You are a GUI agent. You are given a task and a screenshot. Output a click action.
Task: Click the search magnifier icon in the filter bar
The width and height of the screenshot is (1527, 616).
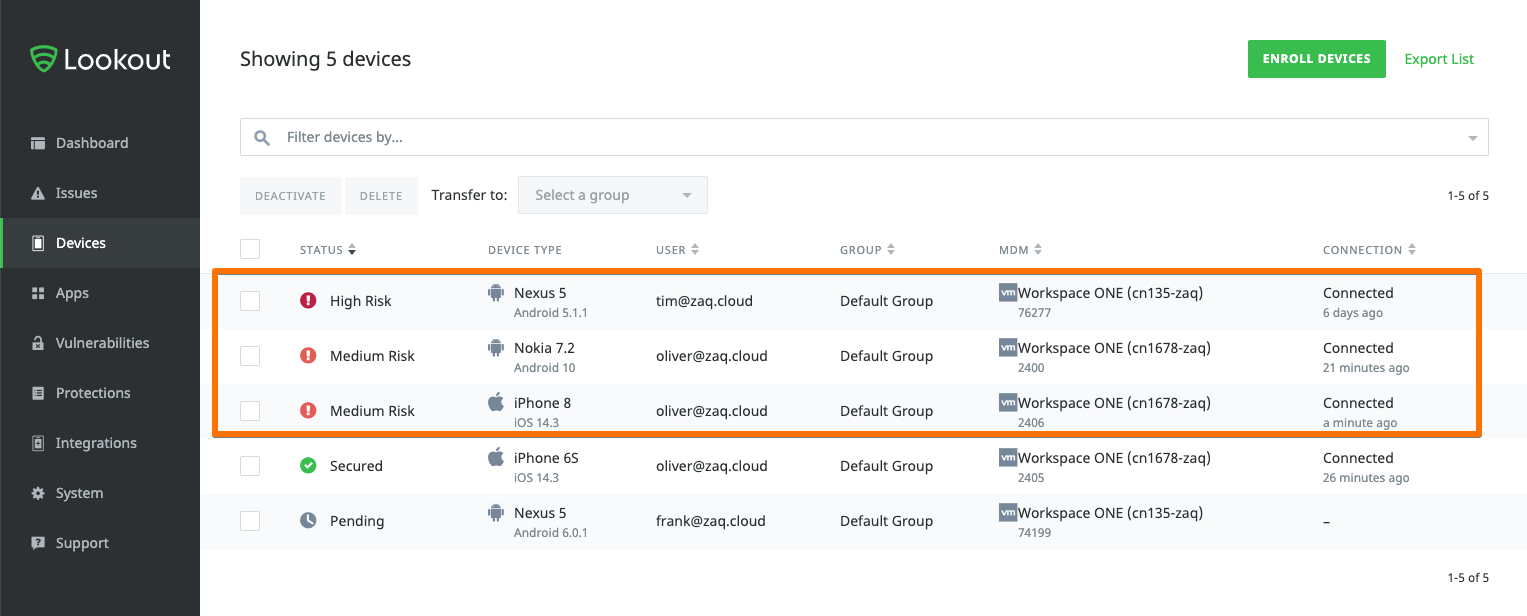(262, 137)
